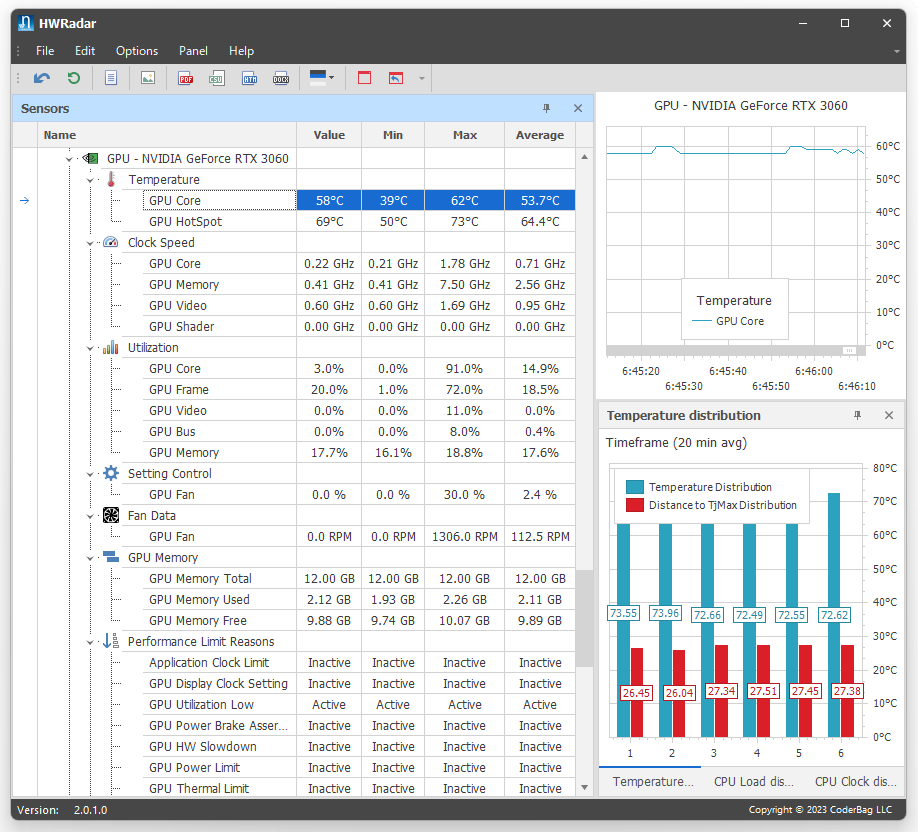Export report as HTM
Image resolution: width=918 pixels, height=832 pixels.
click(249, 78)
